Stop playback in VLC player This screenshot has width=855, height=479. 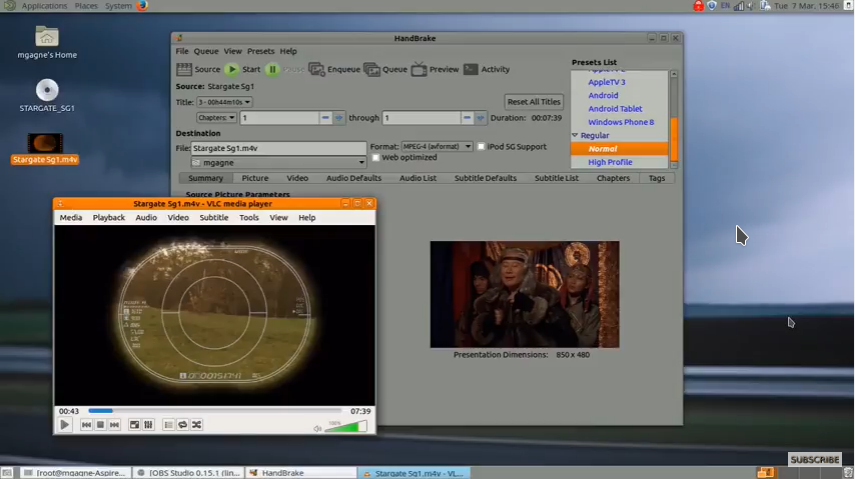pos(101,425)
